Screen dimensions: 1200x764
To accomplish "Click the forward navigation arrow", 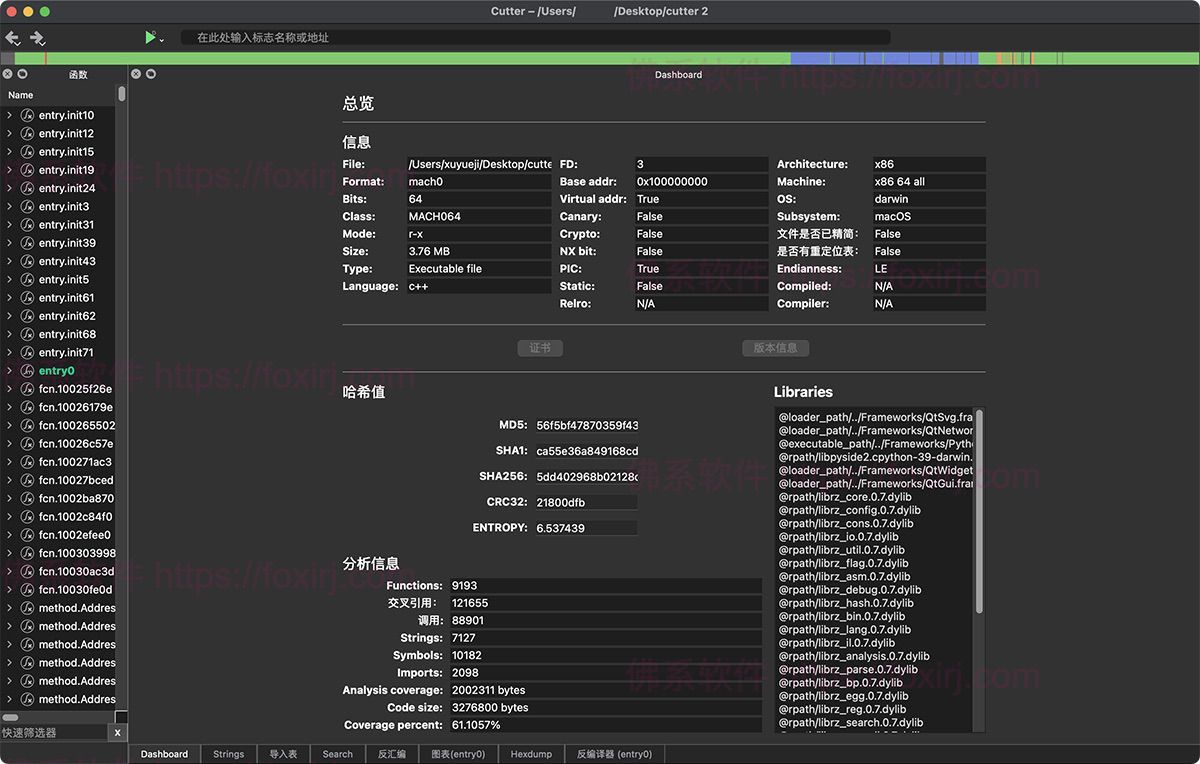I will (37, 38).
